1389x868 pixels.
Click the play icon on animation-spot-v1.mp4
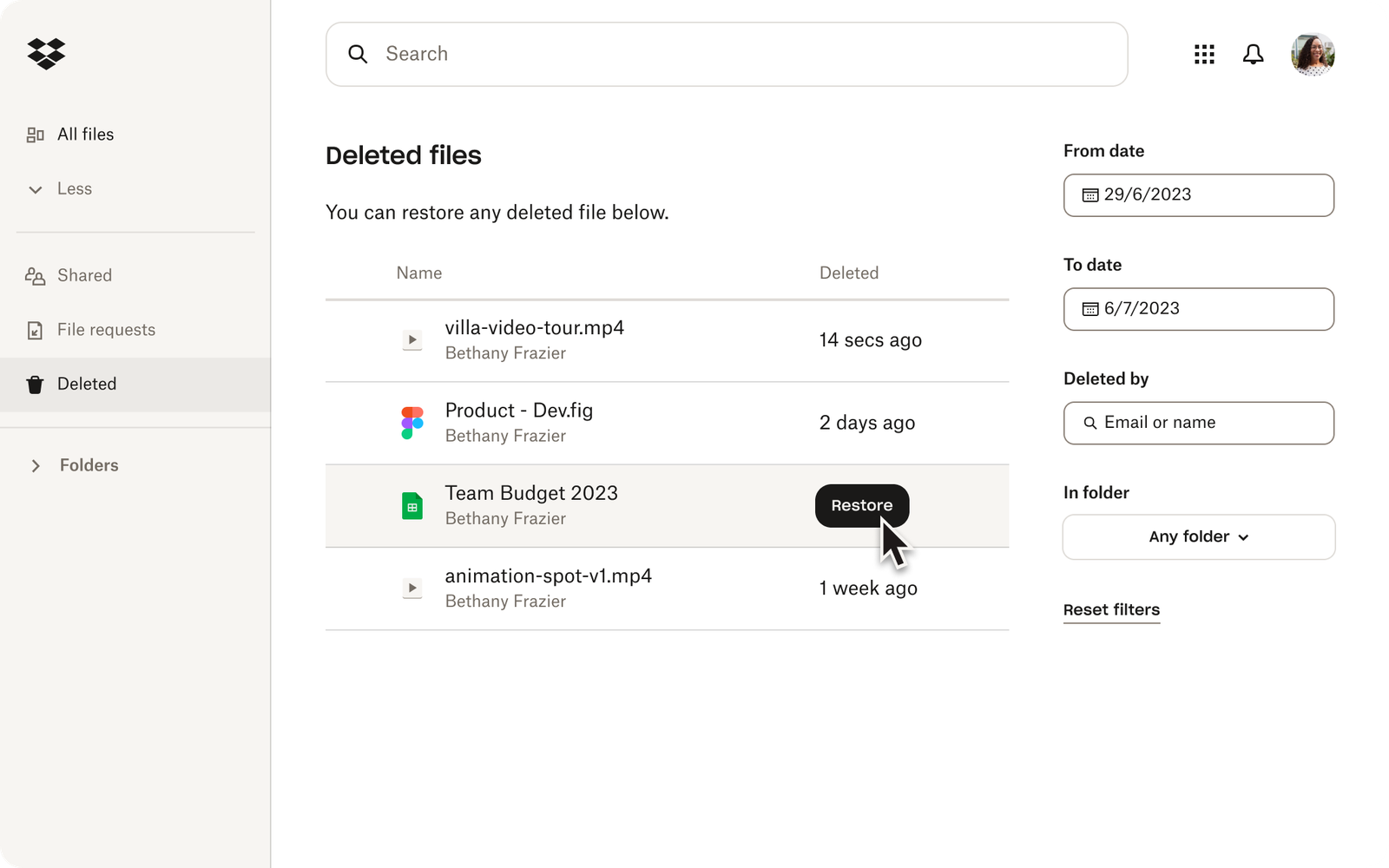coord(411,588)
